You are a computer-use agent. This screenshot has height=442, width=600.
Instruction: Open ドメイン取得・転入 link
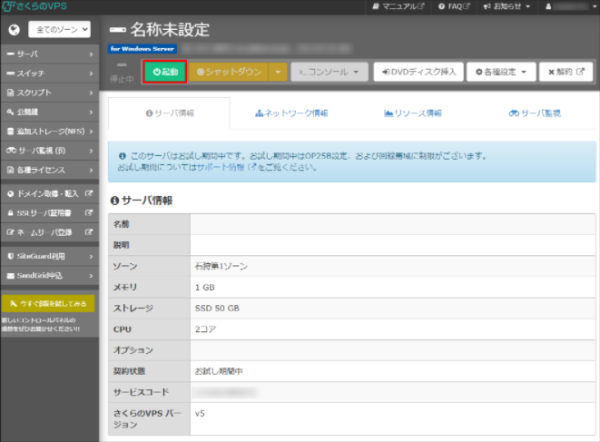point(50,194)
